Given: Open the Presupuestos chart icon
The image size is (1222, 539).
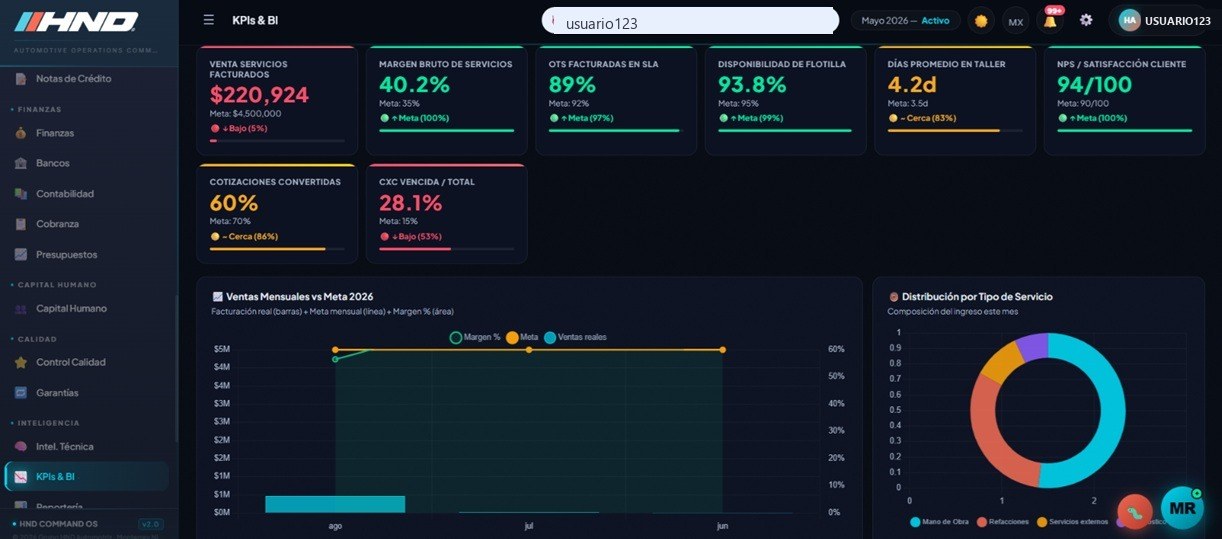Looking at the screenshot, I should [21, 254].
